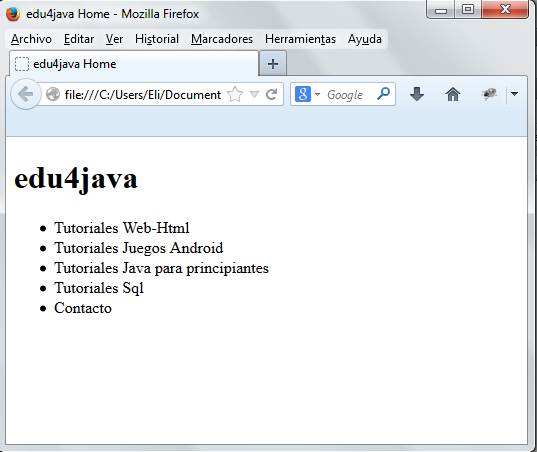
Task: Go to the Home page icon
Action: point(453,94)
